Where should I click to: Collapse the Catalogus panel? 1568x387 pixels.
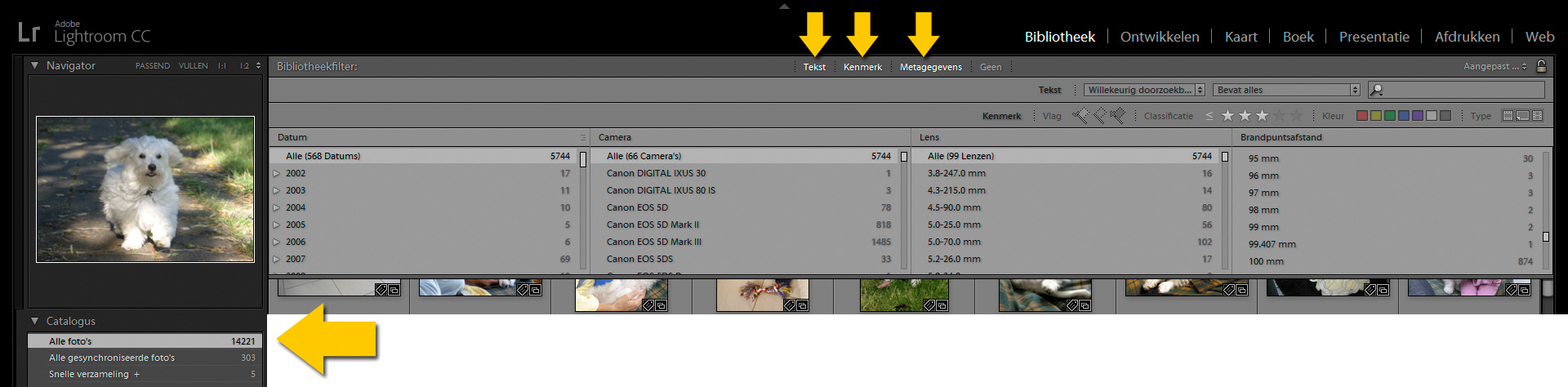click(x=34, y=321)
